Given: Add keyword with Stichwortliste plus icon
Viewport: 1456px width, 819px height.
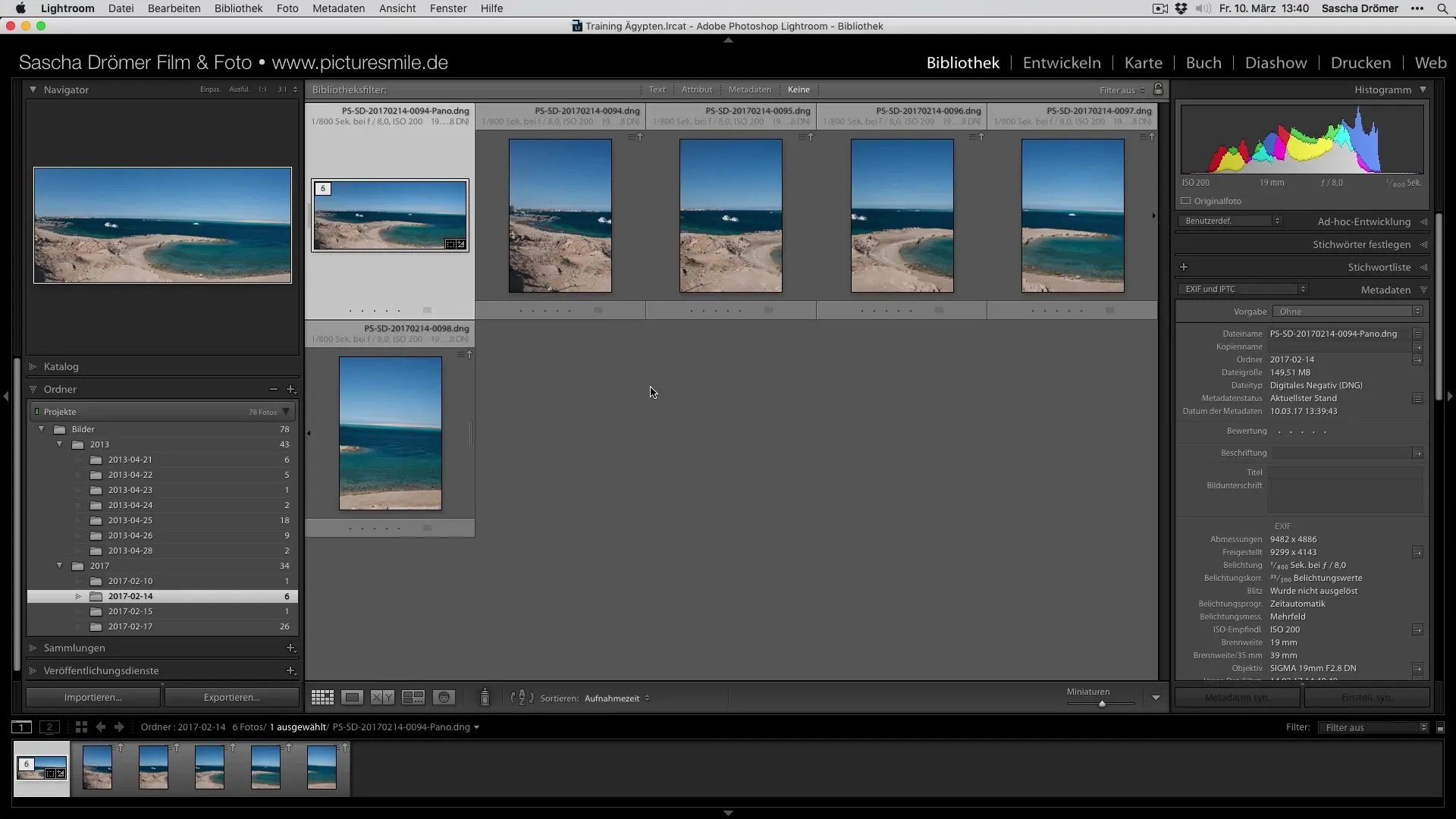Looking at the screenshot, I should [1184, 267].
